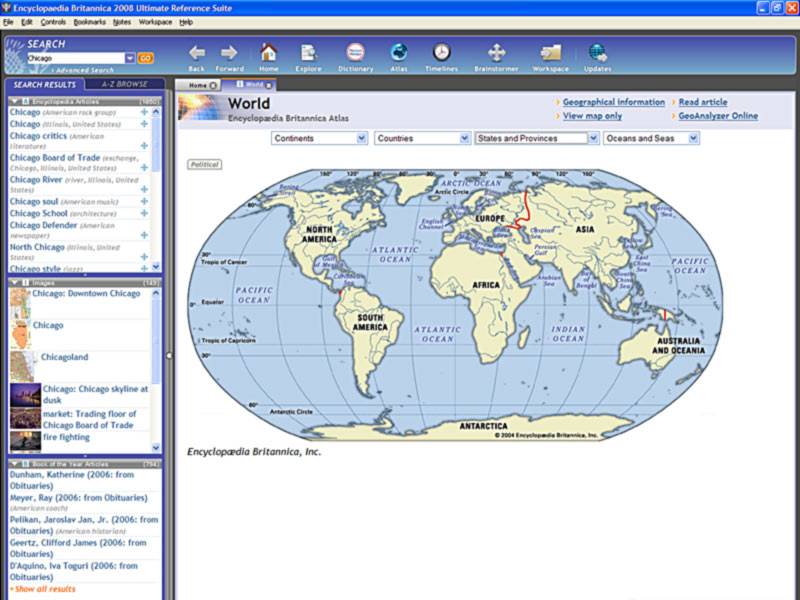Open the Chicago skyline at dusk thumbnail
Viewport: 800px width, 600px height.
click(26, 395)
